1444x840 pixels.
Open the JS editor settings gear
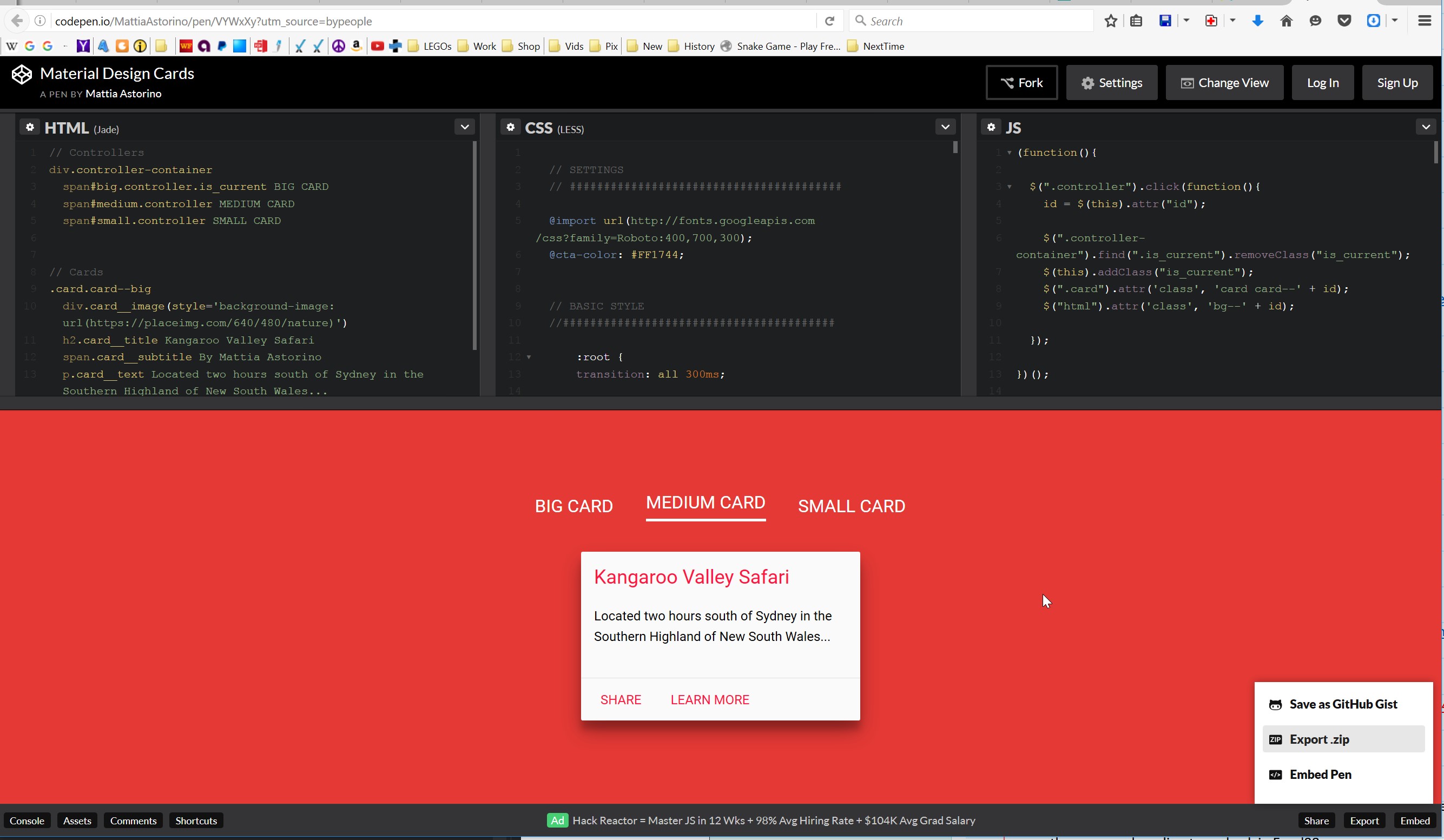click(991, 127)
